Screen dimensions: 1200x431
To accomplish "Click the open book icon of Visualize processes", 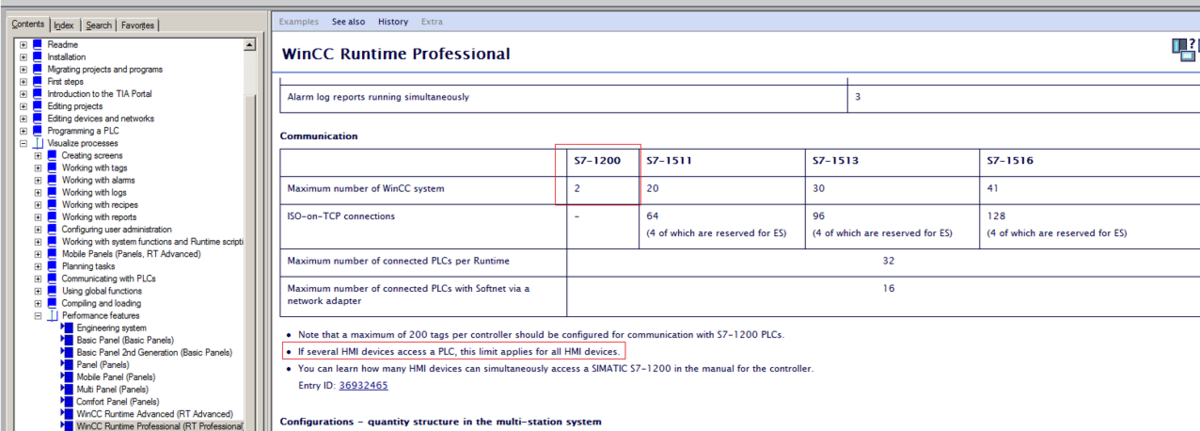I will (37, 143).
